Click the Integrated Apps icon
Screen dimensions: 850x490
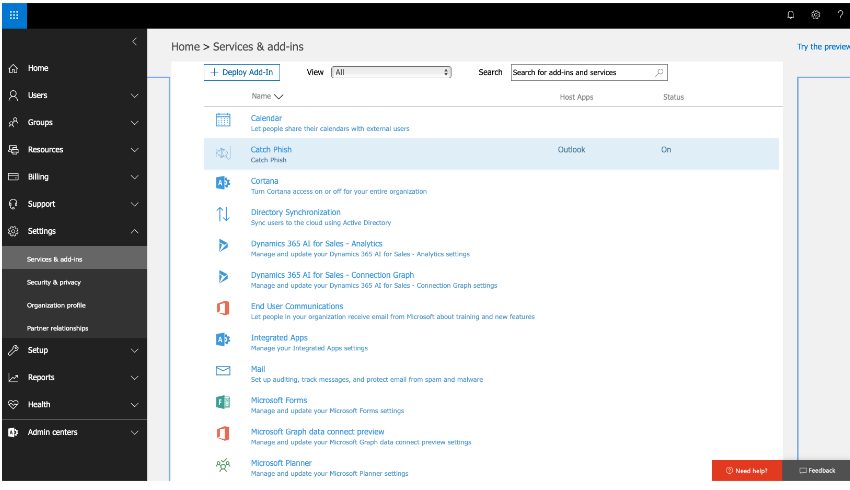pos(223,339)
